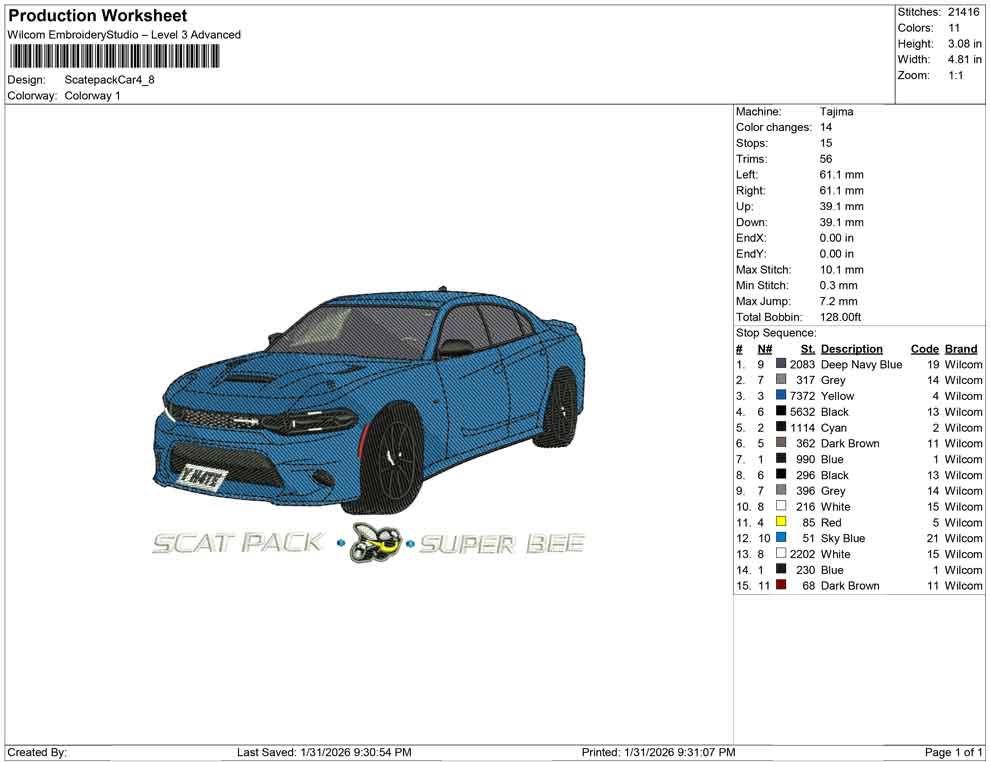Viewport: 990px width, 762px height.
Task: Select the Red color swatch for stop 11
Action: (782, 522)
